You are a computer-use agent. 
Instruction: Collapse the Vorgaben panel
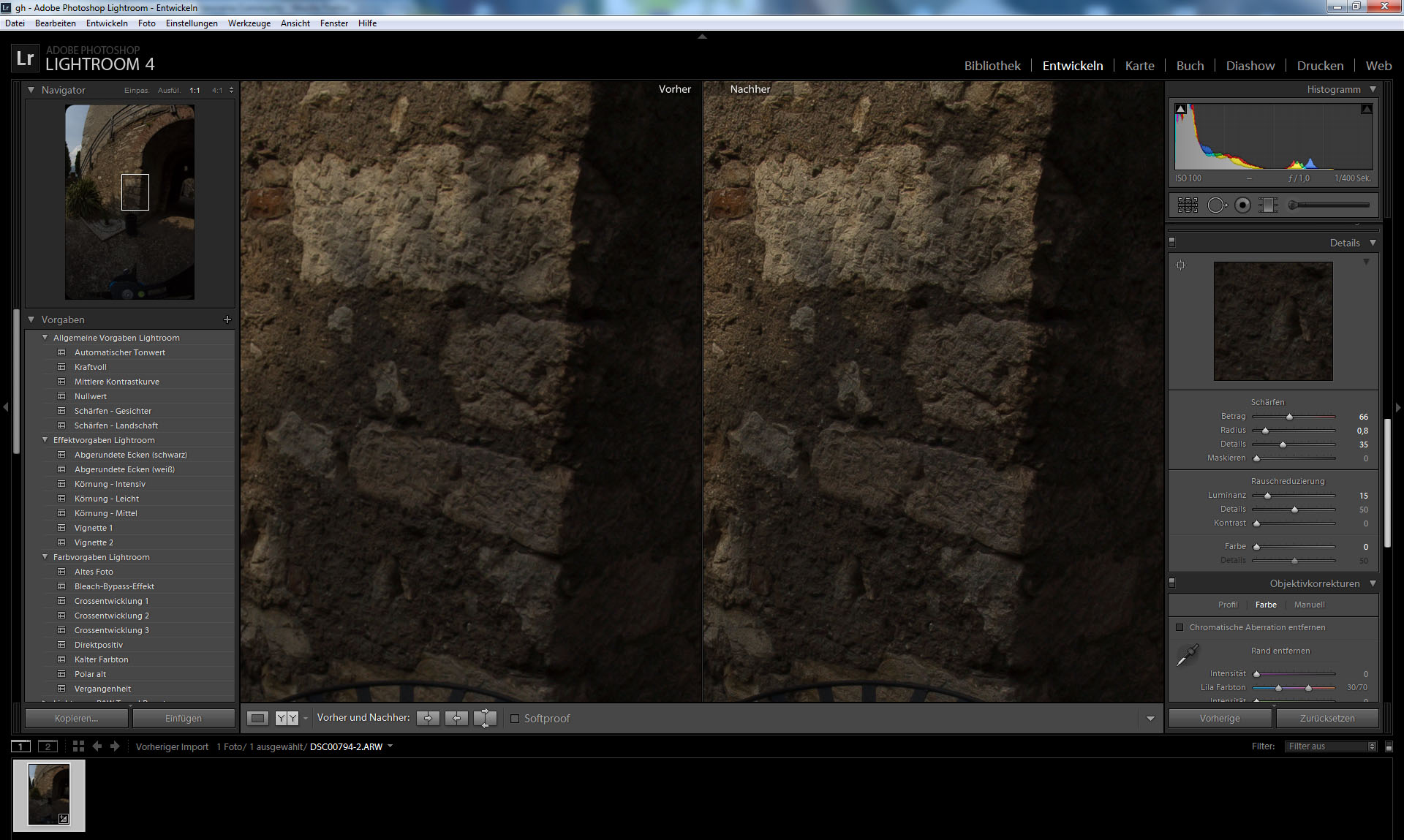(x=31, y=319)
